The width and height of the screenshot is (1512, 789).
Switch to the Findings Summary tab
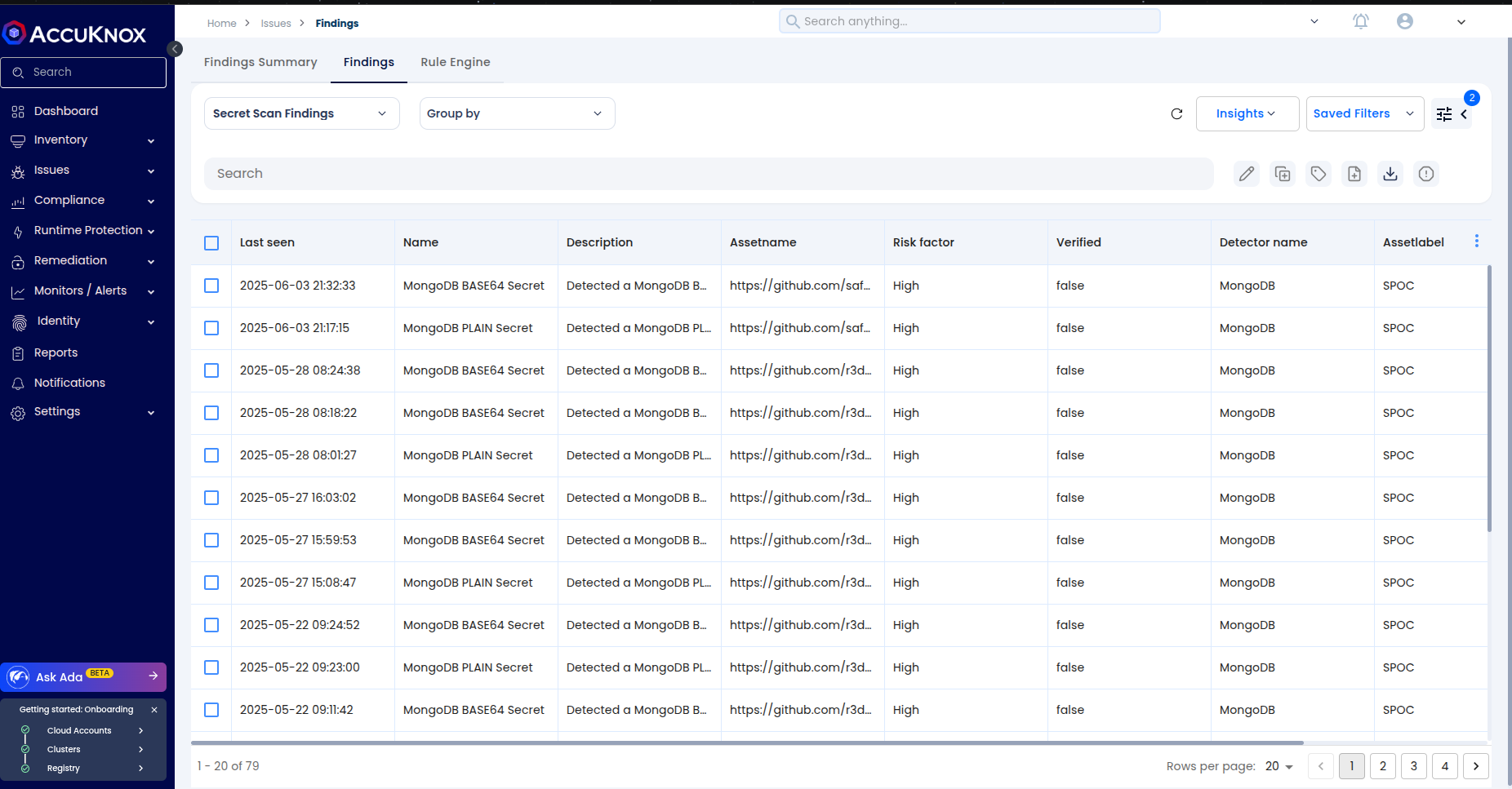[x=260, y=62]
